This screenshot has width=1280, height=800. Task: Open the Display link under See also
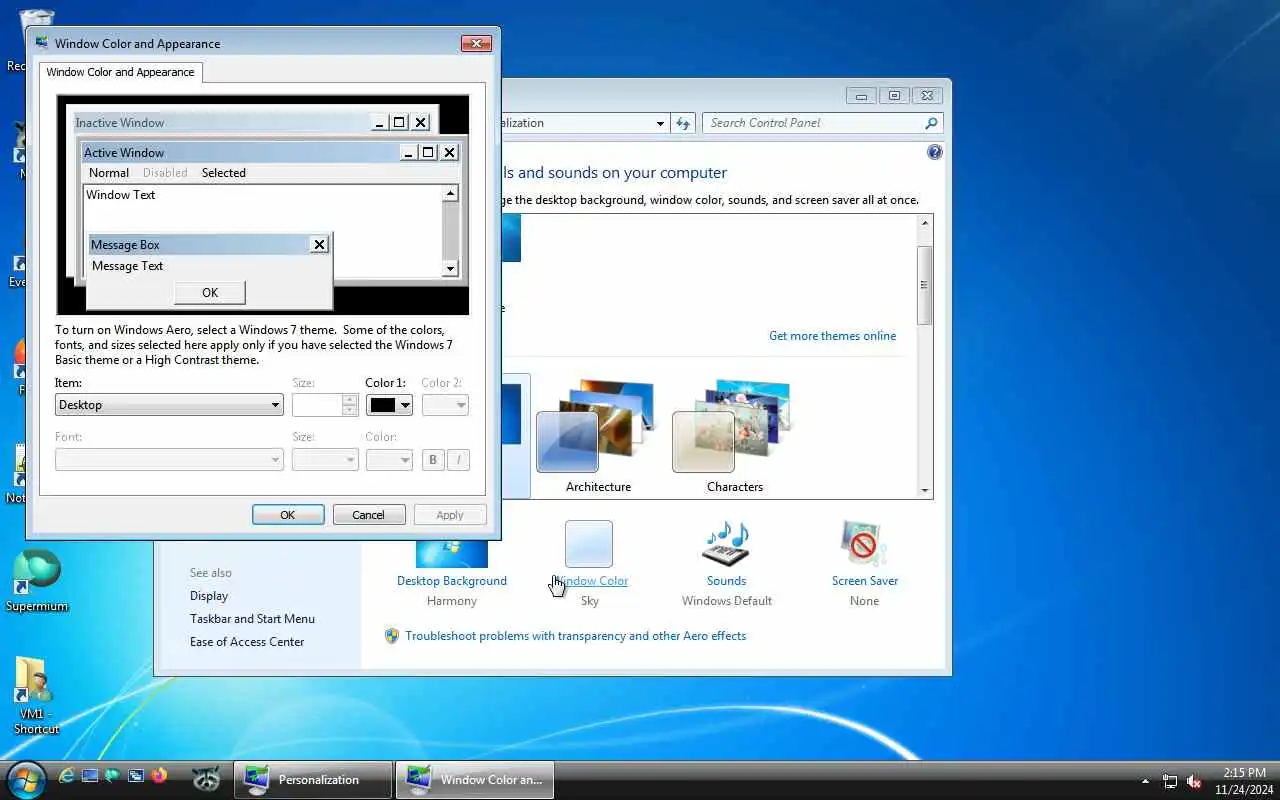point(209,596)
